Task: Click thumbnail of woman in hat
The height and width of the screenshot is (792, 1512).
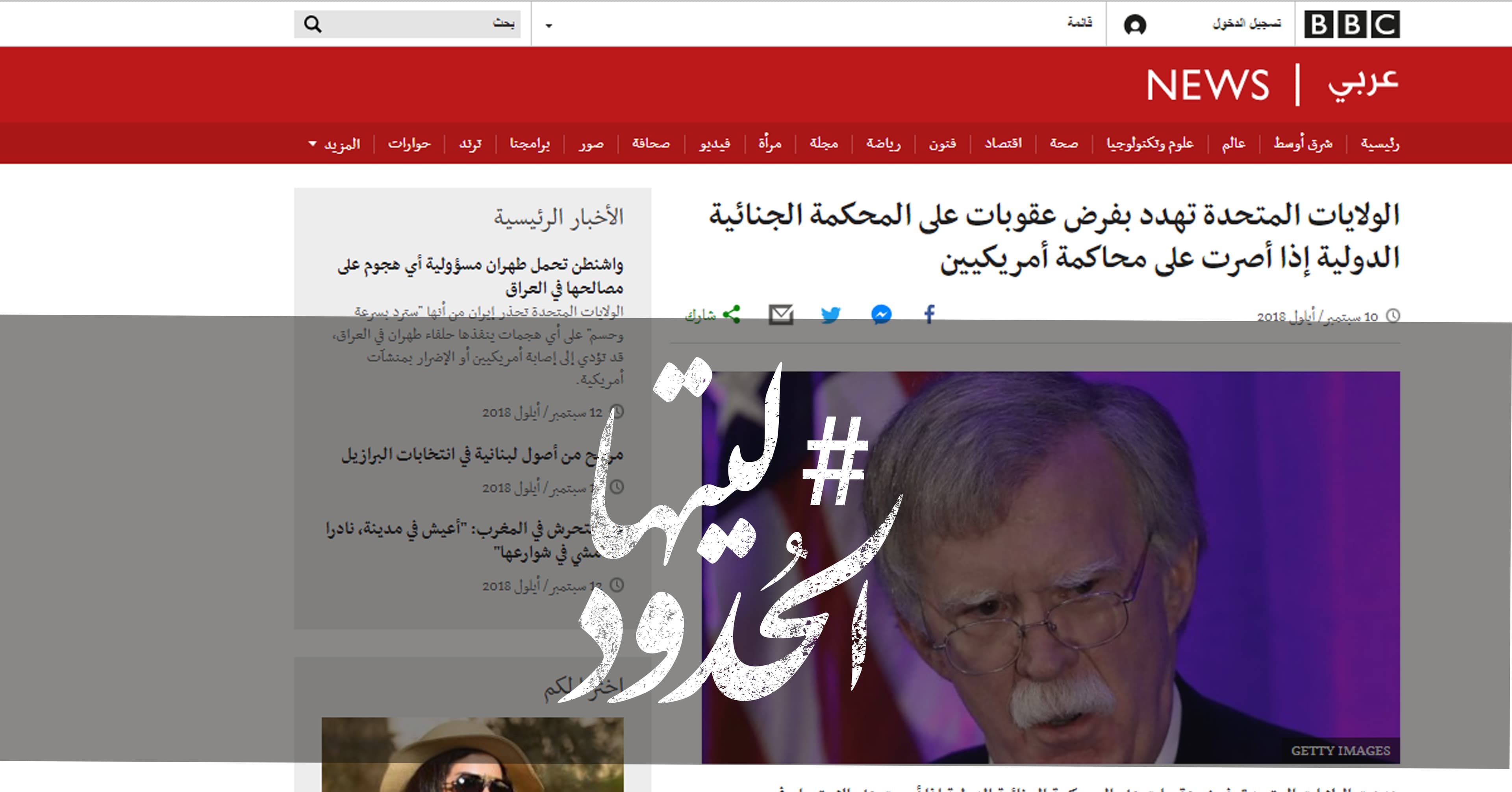Action: pos(472,755)
